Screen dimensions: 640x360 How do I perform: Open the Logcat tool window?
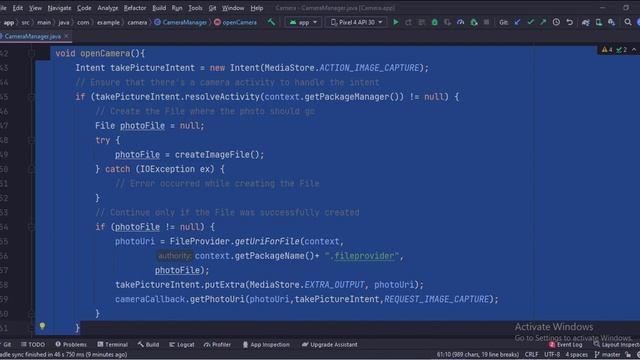182,344
